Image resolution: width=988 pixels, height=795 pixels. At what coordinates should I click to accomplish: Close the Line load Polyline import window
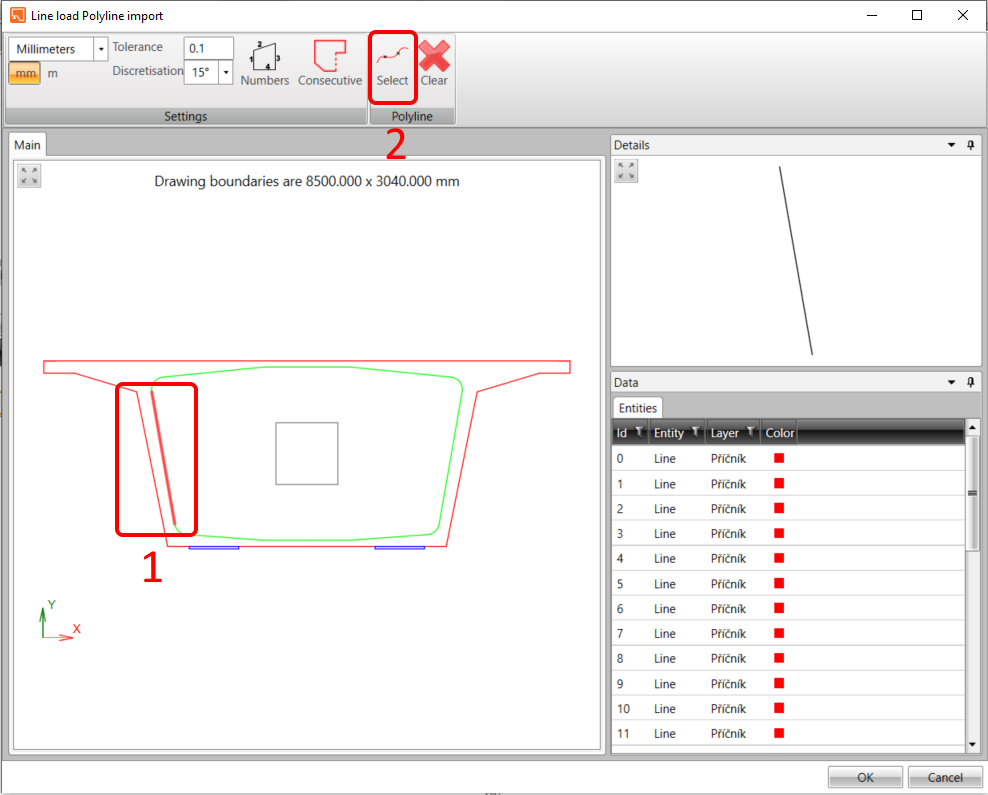tap(962, 15)
